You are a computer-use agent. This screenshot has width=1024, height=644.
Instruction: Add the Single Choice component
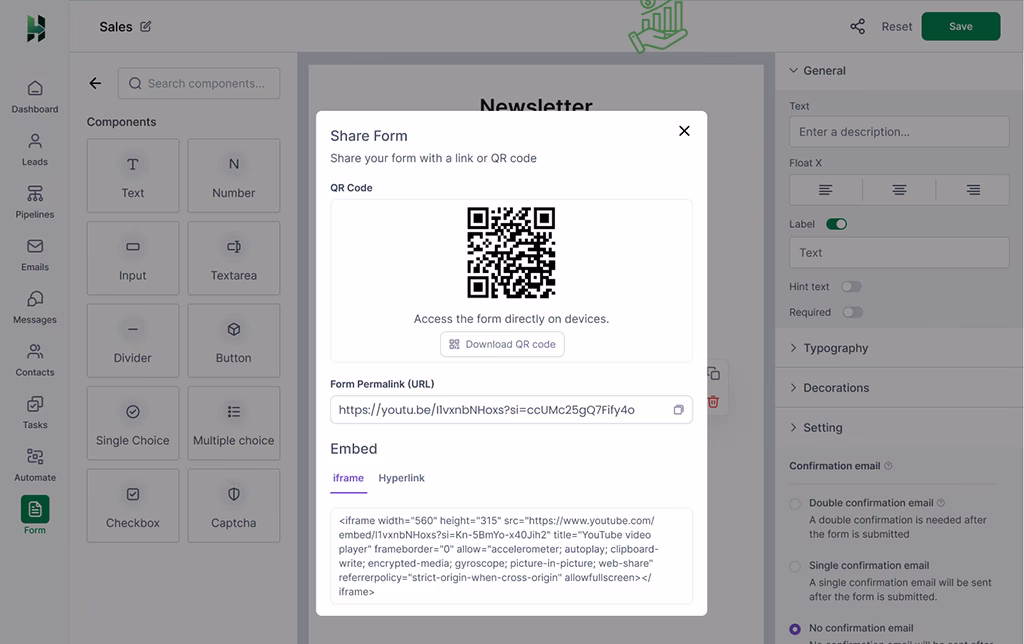(133, 423)
